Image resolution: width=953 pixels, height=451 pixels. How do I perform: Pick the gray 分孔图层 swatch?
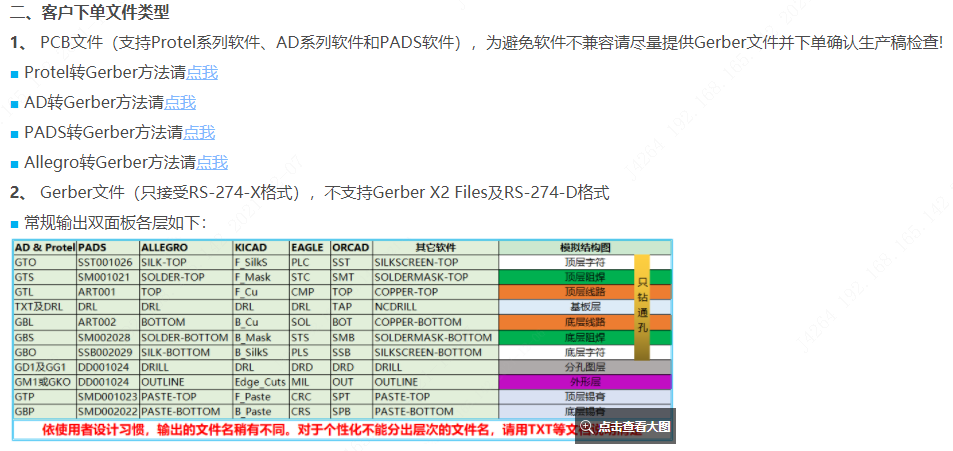pyautogui.click(x=585, y=367)
